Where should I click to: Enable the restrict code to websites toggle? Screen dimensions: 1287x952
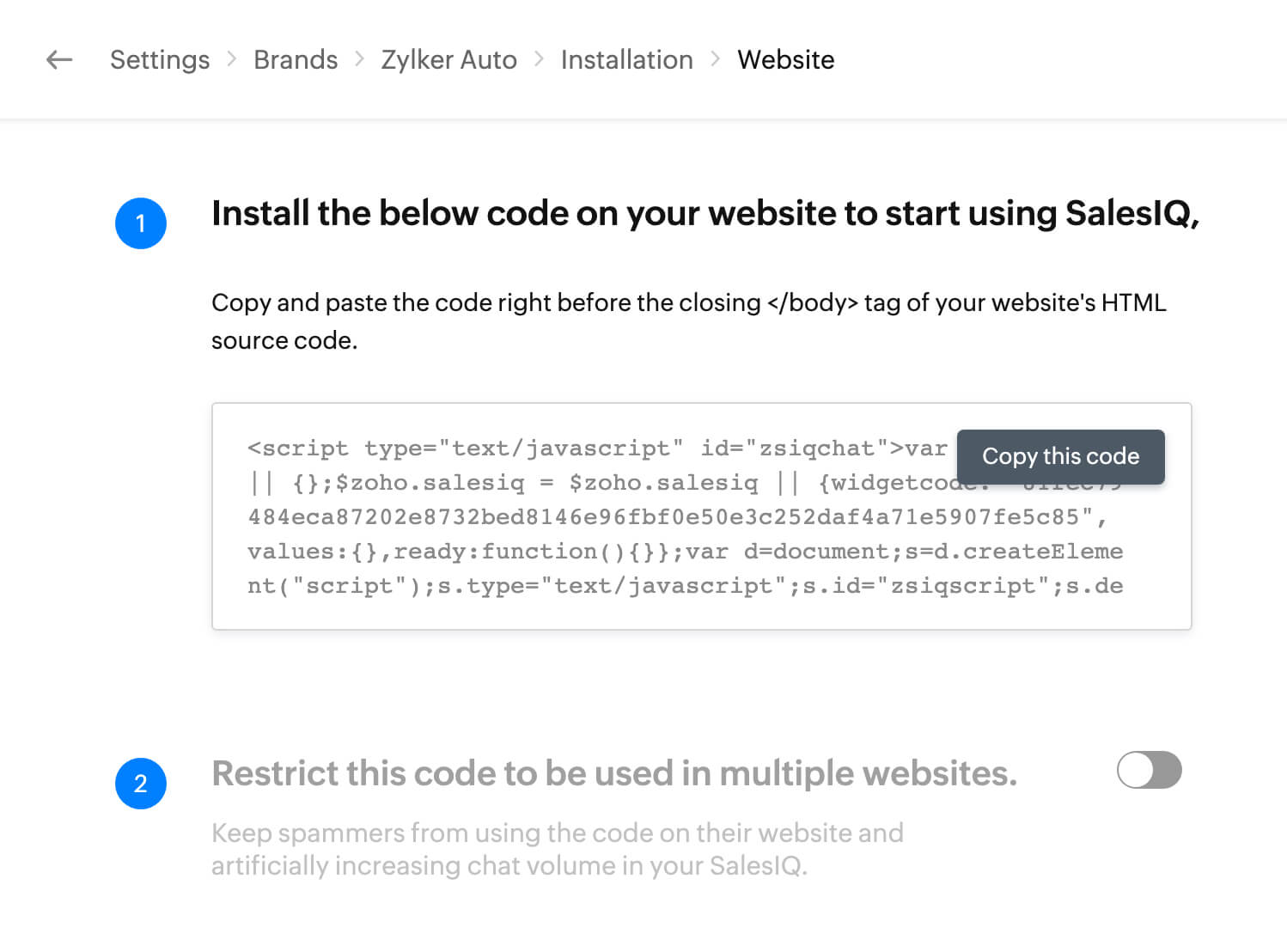[1149, 770]
